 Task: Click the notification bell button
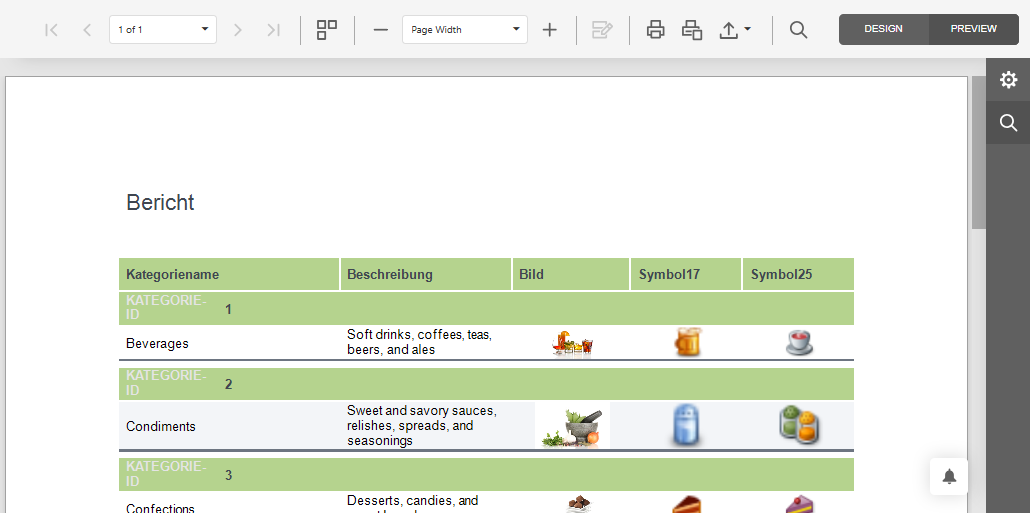(949, 476)
